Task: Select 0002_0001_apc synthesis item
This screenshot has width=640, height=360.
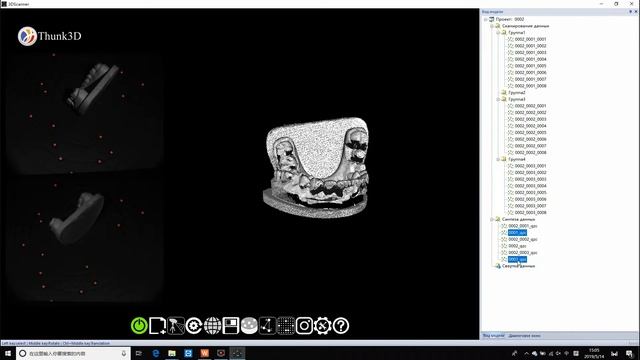Action: [522, 226]
